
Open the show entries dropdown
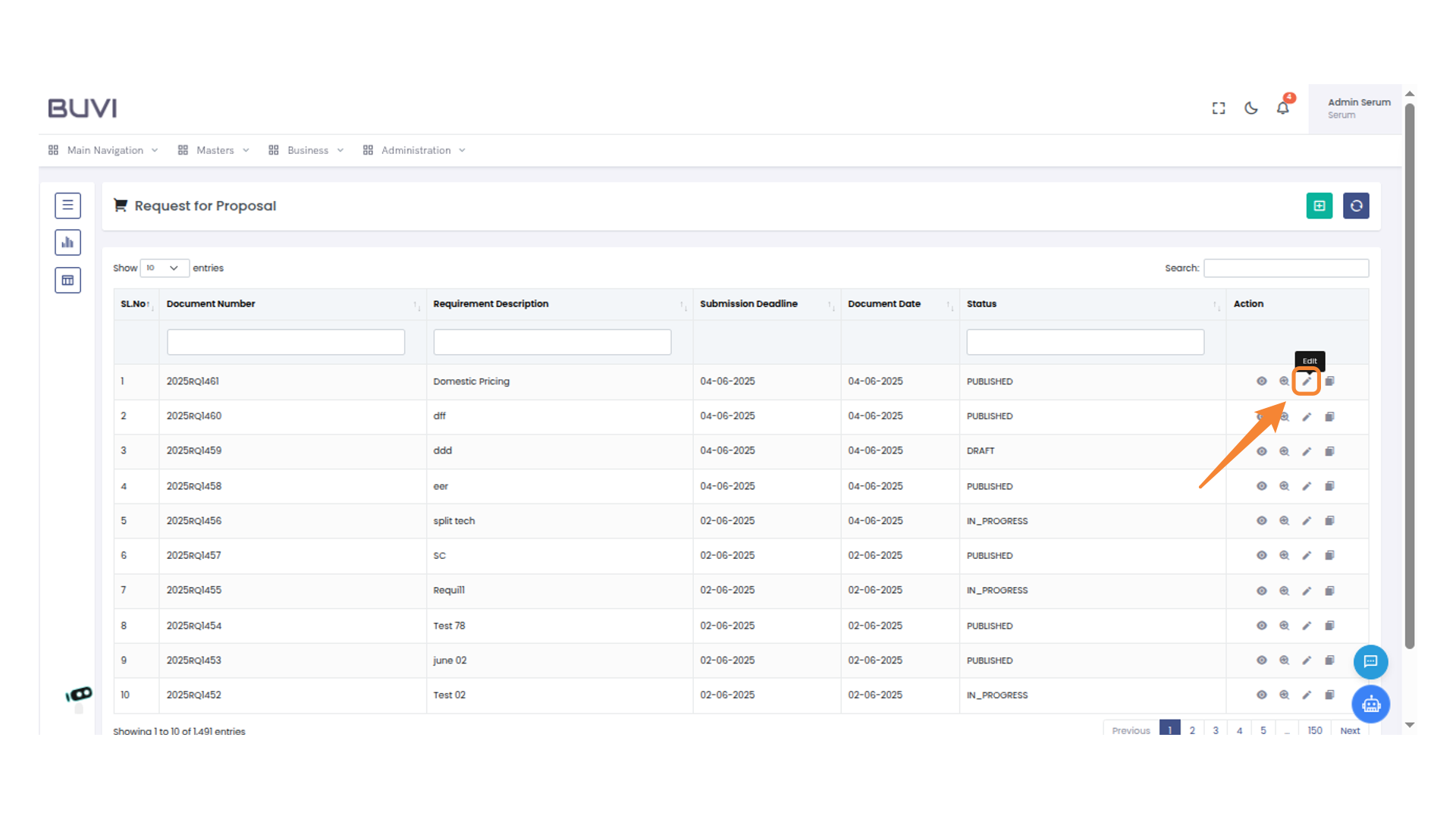(x=164, y=268)
